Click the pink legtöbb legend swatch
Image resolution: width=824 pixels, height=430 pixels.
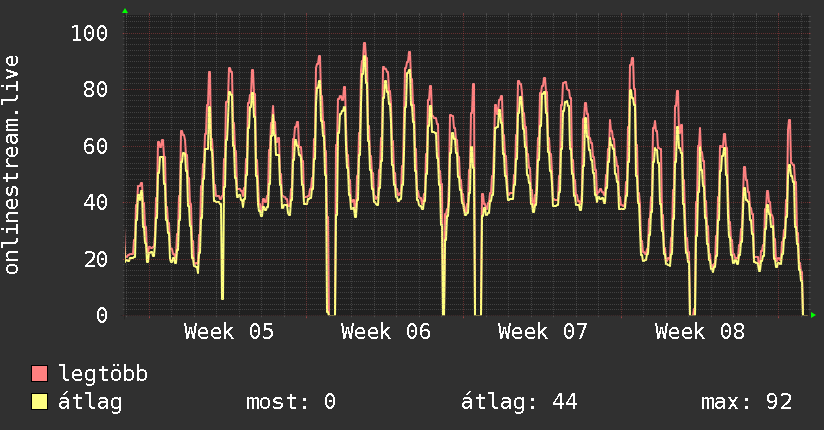pyautogui.click(x=39, y=373)
